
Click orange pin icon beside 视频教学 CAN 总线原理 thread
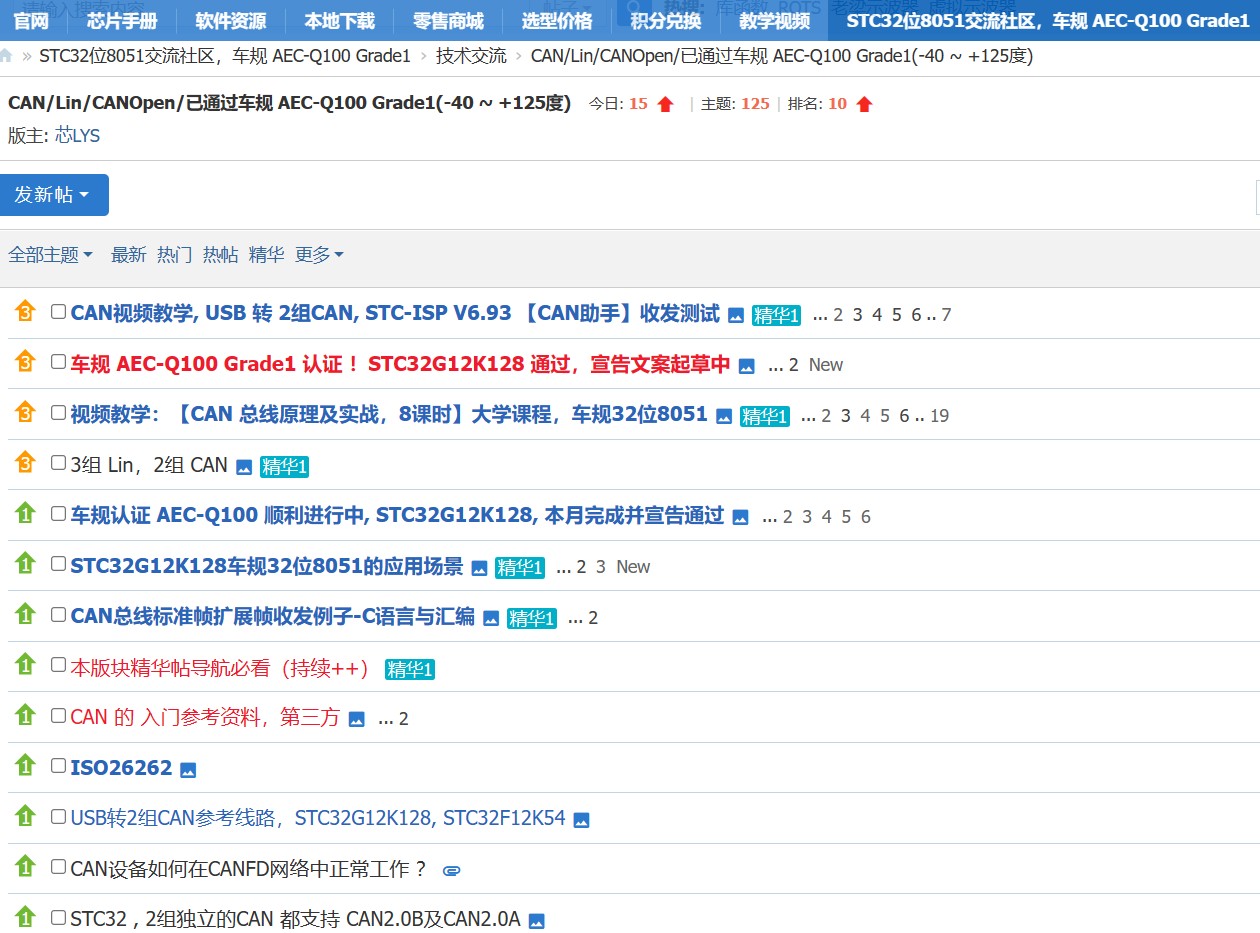point(25,412)
